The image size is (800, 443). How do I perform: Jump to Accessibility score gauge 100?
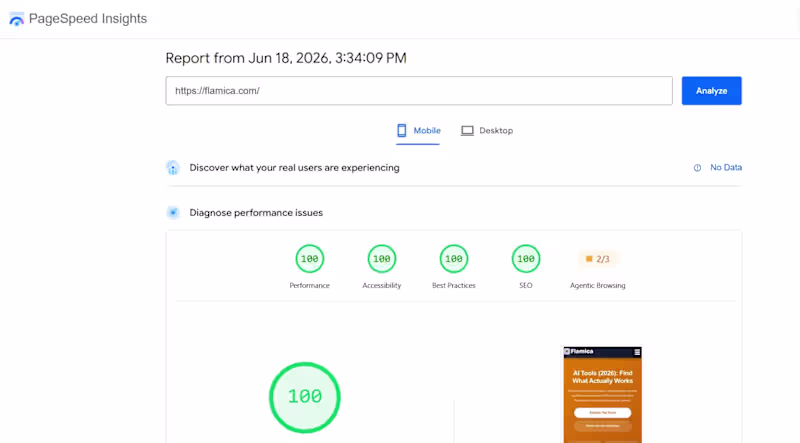point(382,259)
